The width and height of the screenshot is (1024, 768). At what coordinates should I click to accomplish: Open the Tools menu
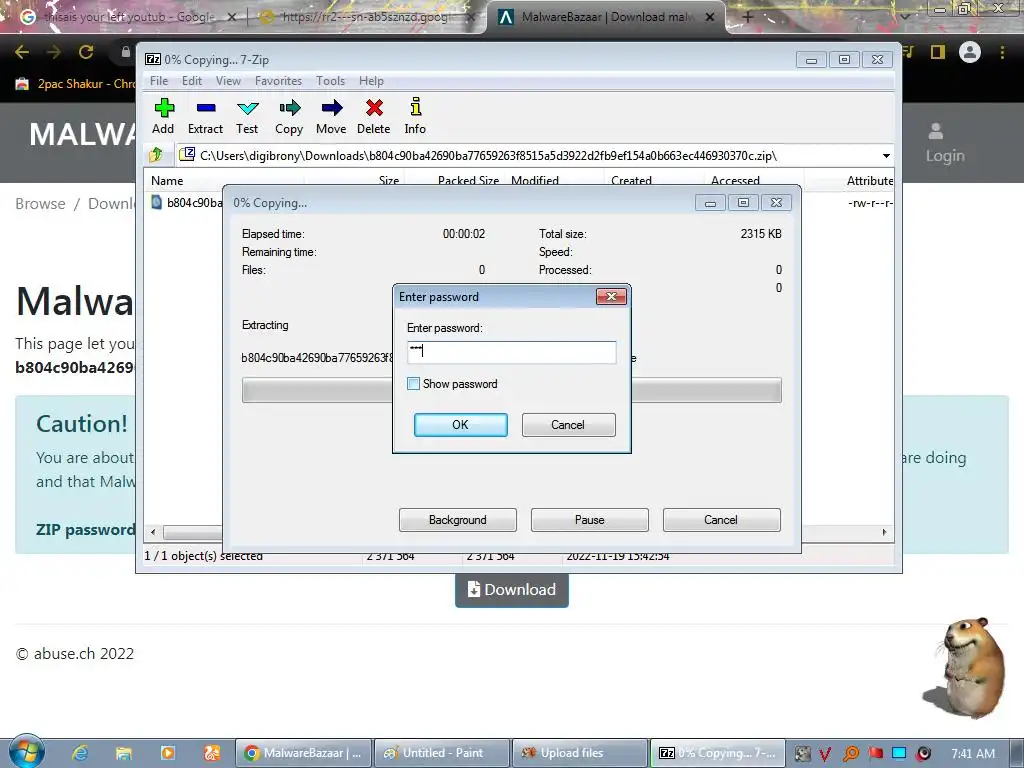click(x=330, y=81)
